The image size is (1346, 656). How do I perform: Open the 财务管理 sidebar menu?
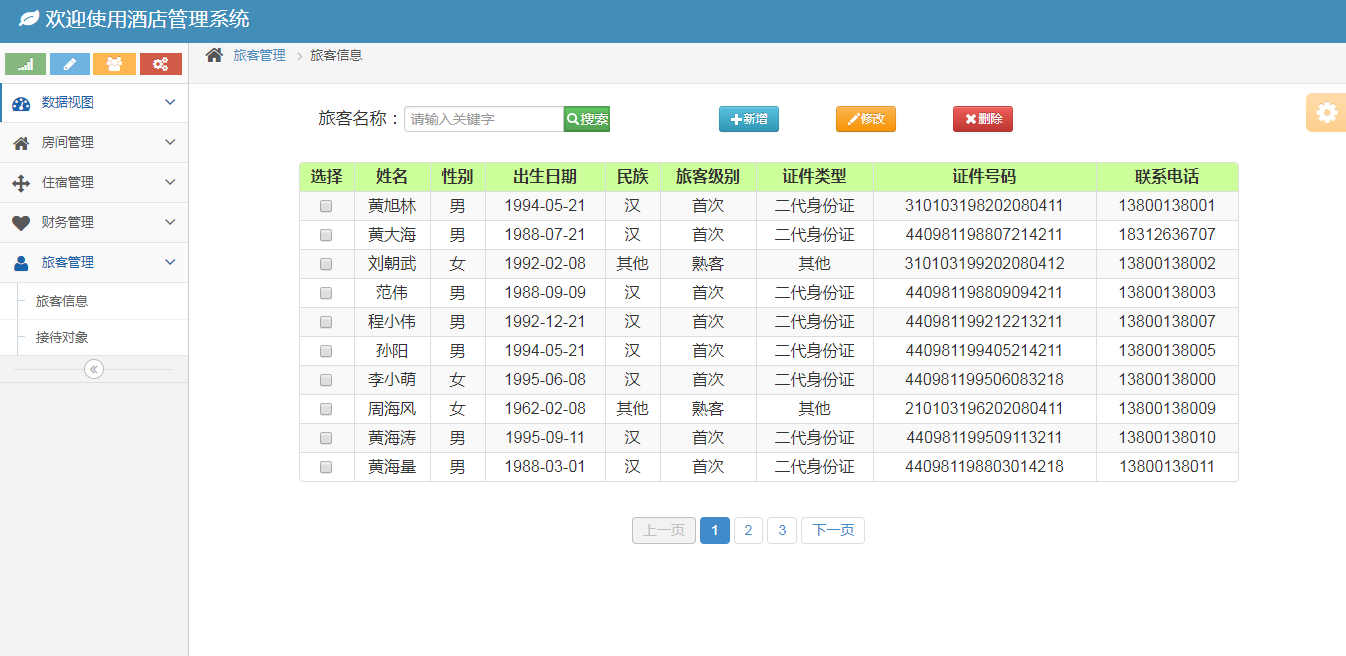[x=94, y=223]
